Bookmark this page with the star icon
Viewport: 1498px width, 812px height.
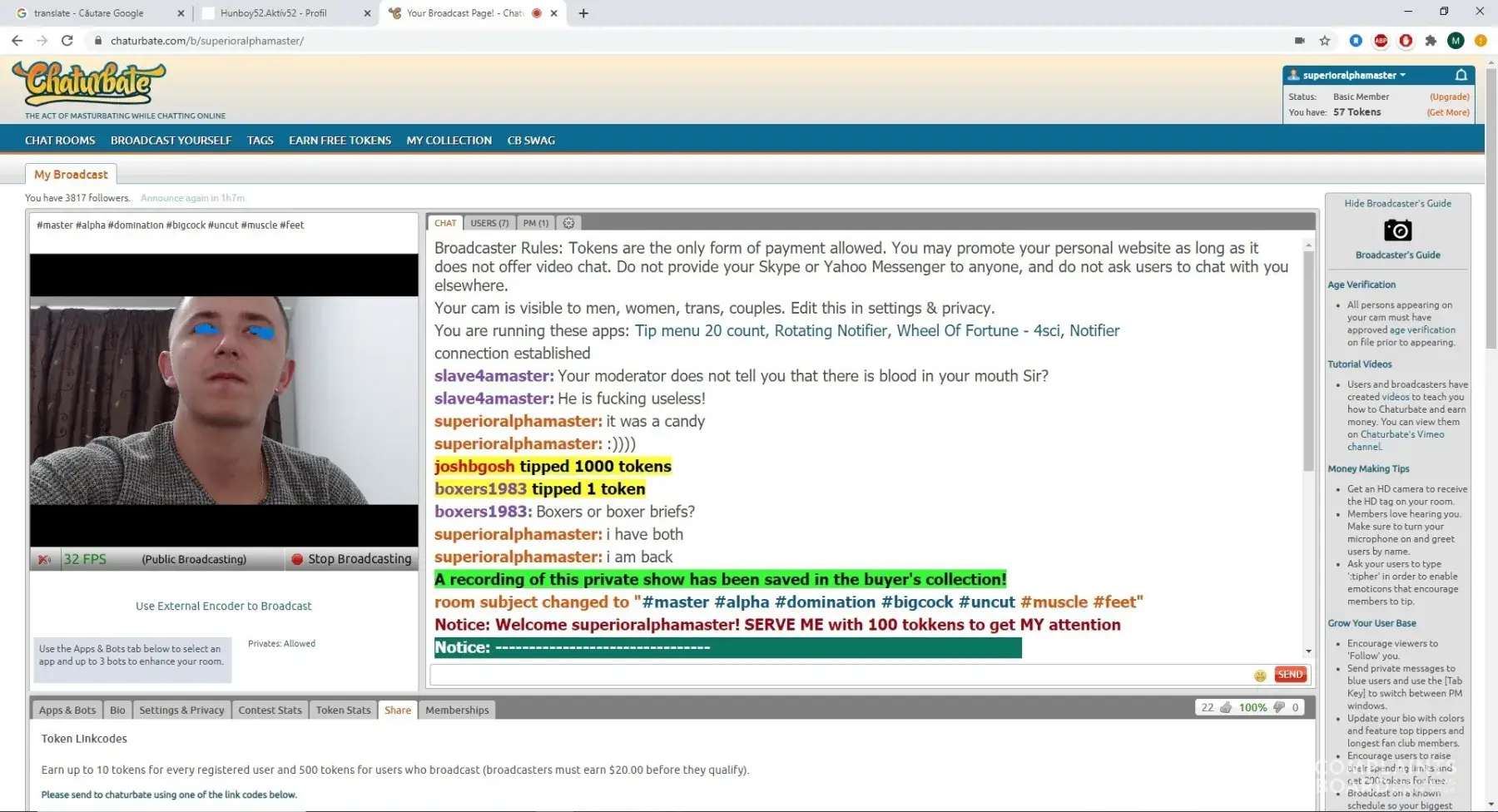point(1325,41)
